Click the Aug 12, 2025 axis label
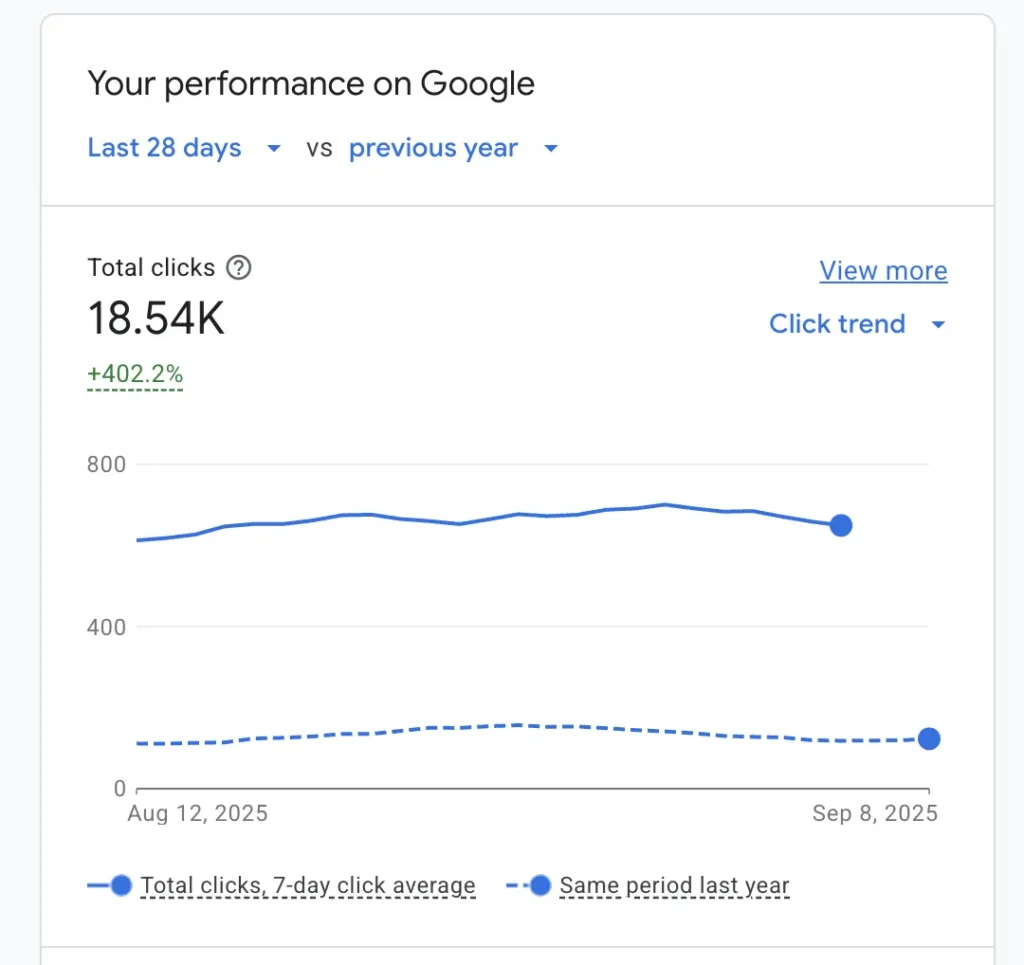 coord(198,813)
